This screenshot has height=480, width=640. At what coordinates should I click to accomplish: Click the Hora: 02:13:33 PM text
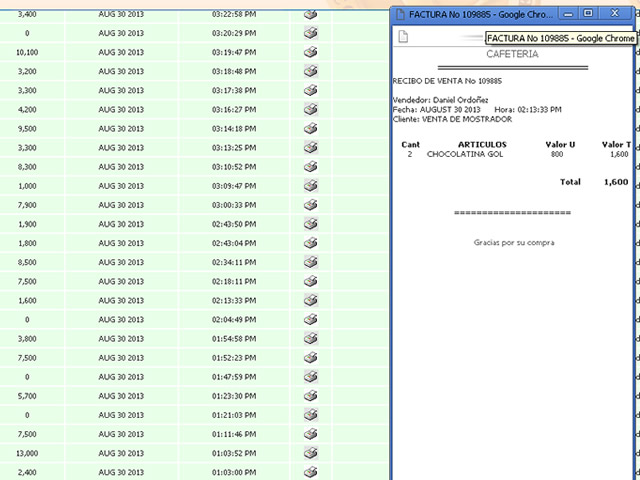point(528,109)
